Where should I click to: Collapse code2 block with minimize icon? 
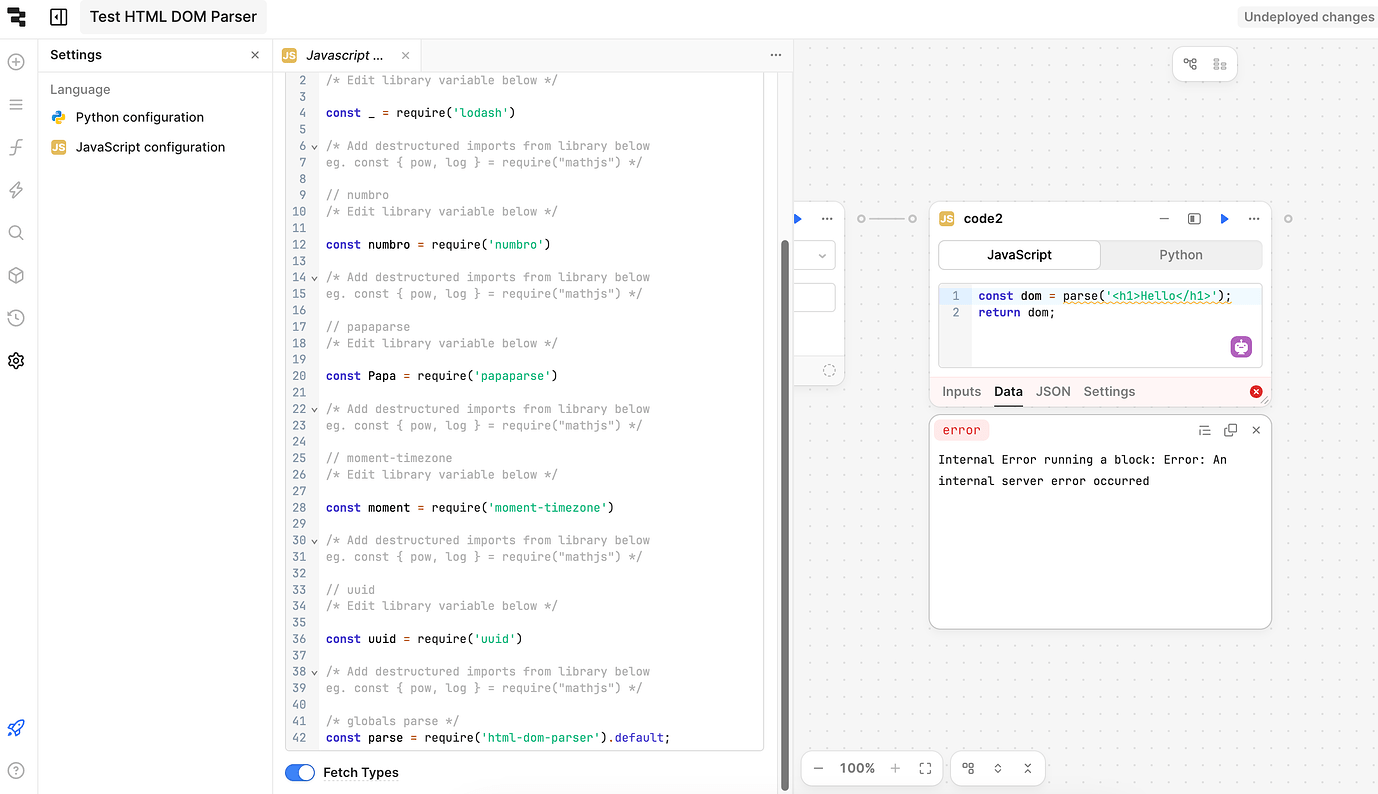(1164, 219)
